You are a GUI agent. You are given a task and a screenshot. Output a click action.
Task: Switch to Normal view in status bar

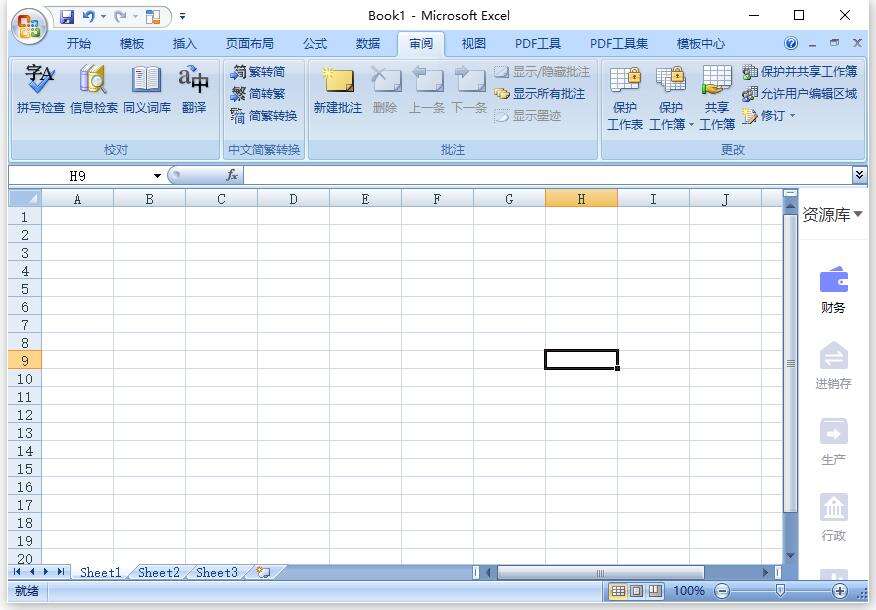tap(618, 591)
